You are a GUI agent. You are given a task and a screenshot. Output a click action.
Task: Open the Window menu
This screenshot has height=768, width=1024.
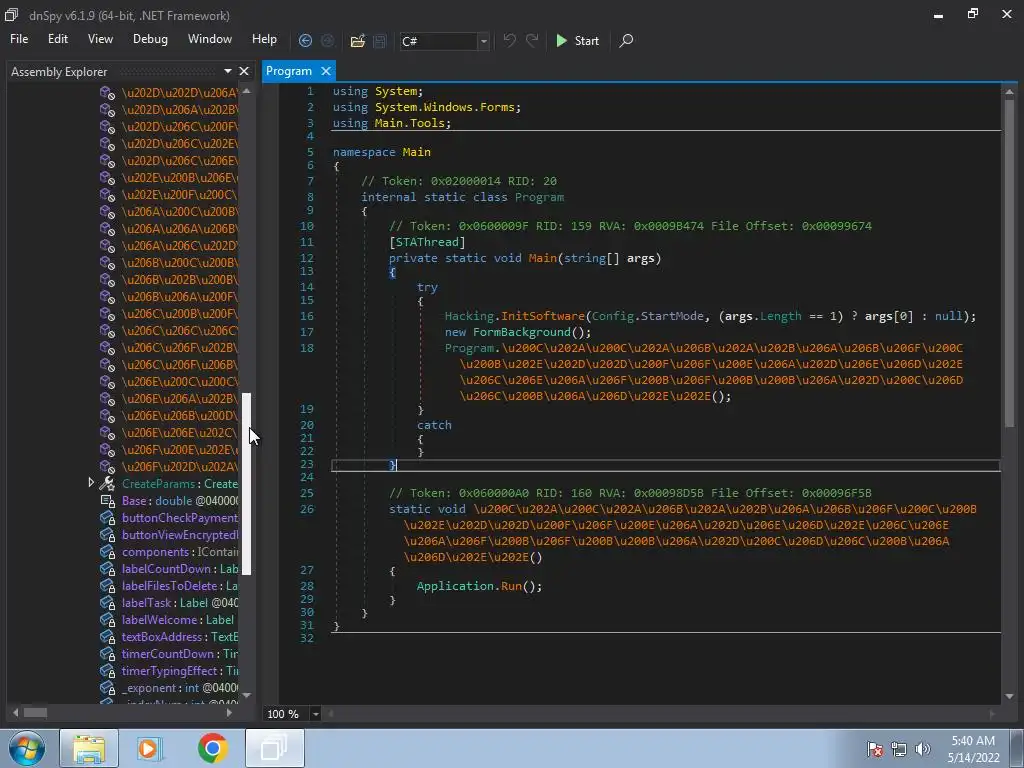point(210,39)
